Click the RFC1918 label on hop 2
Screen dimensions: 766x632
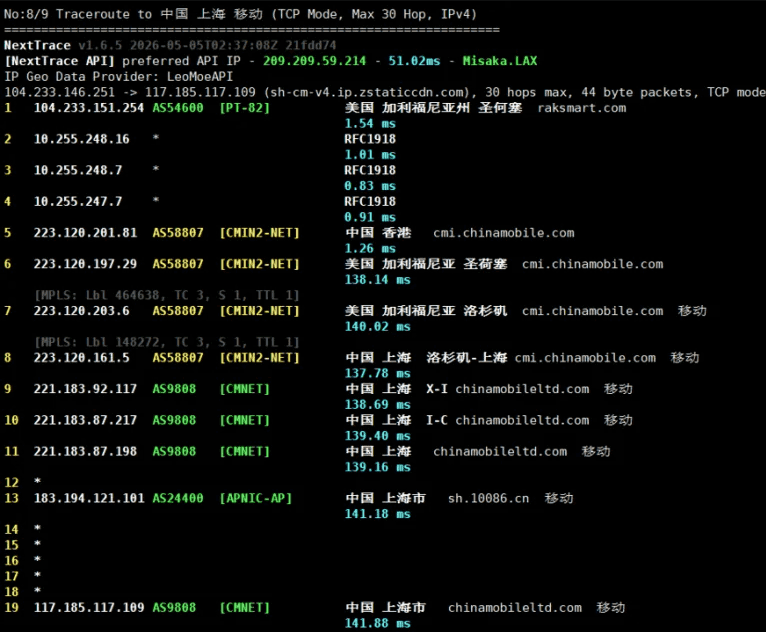coord(370,139)
